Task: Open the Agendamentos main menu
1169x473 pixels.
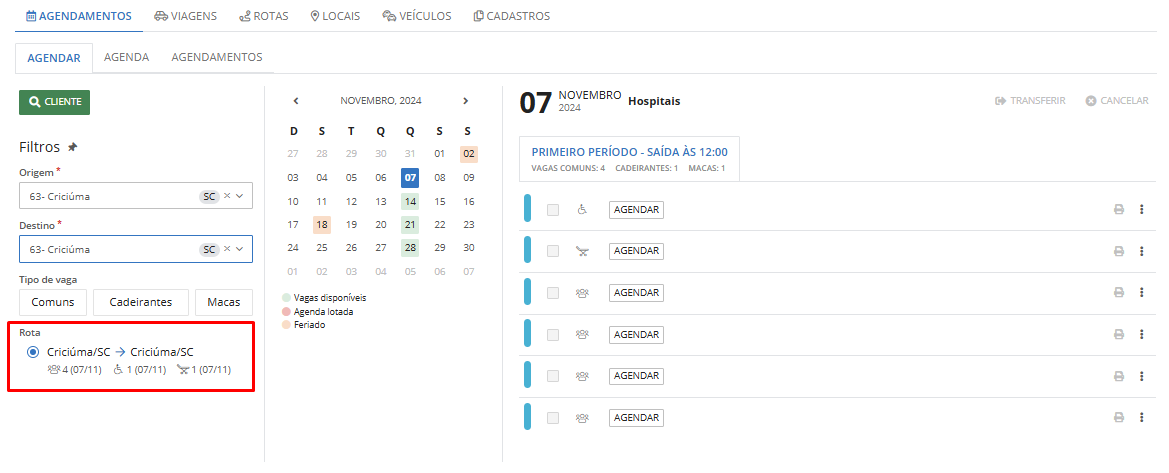Action: point(79,16)
